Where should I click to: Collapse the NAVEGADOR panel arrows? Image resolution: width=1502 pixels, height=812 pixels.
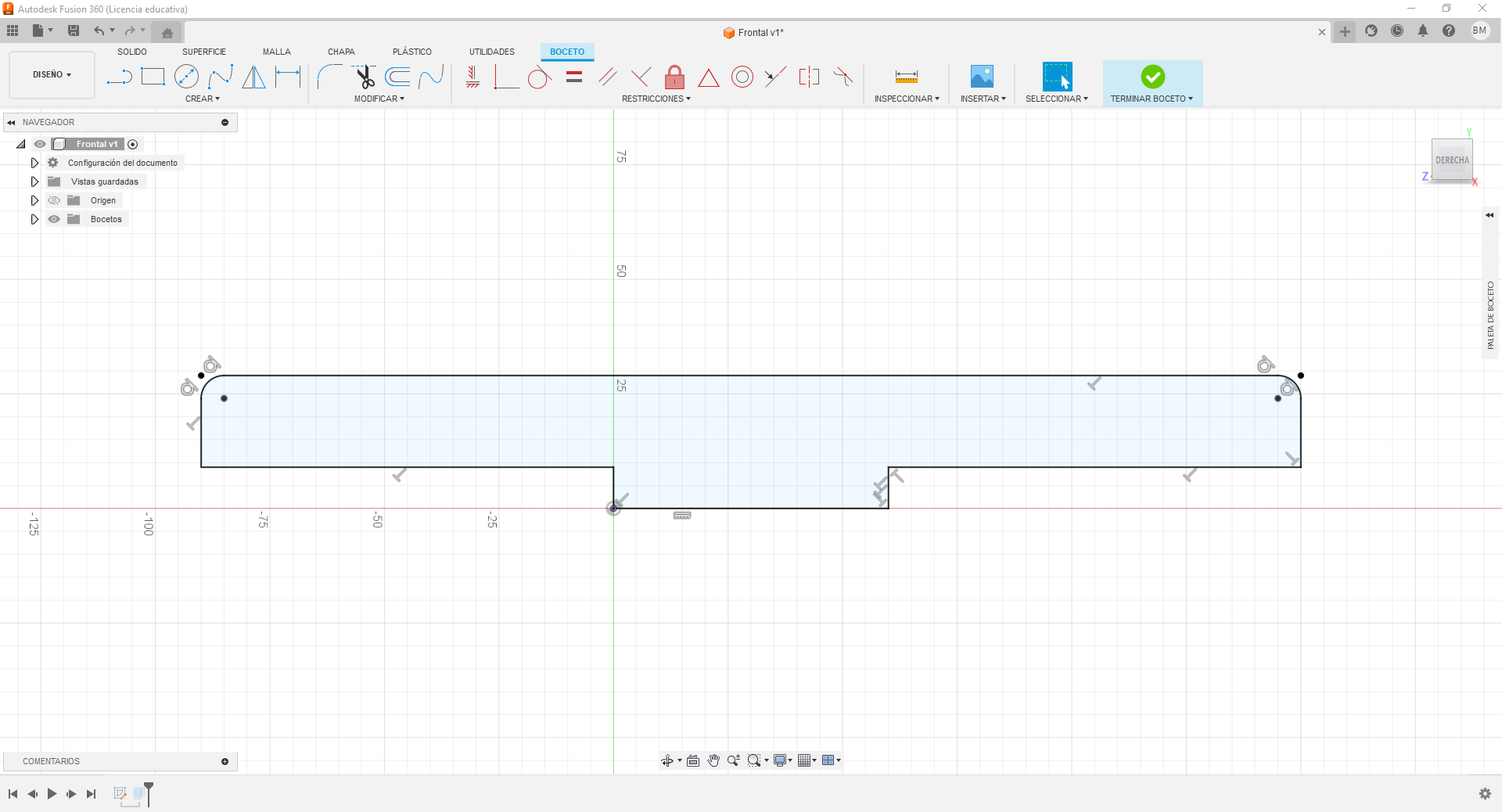point(11,122)
